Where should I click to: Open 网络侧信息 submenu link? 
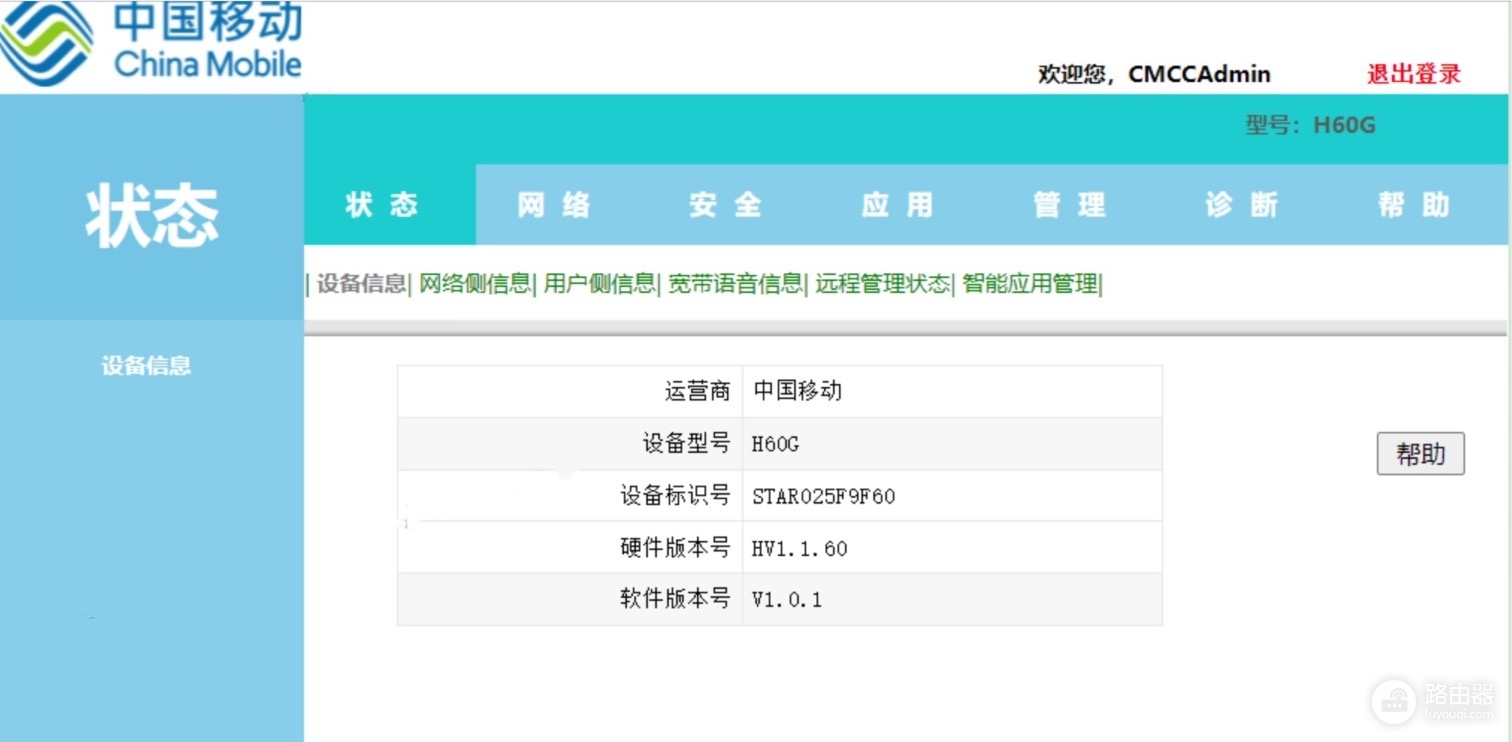474,284
